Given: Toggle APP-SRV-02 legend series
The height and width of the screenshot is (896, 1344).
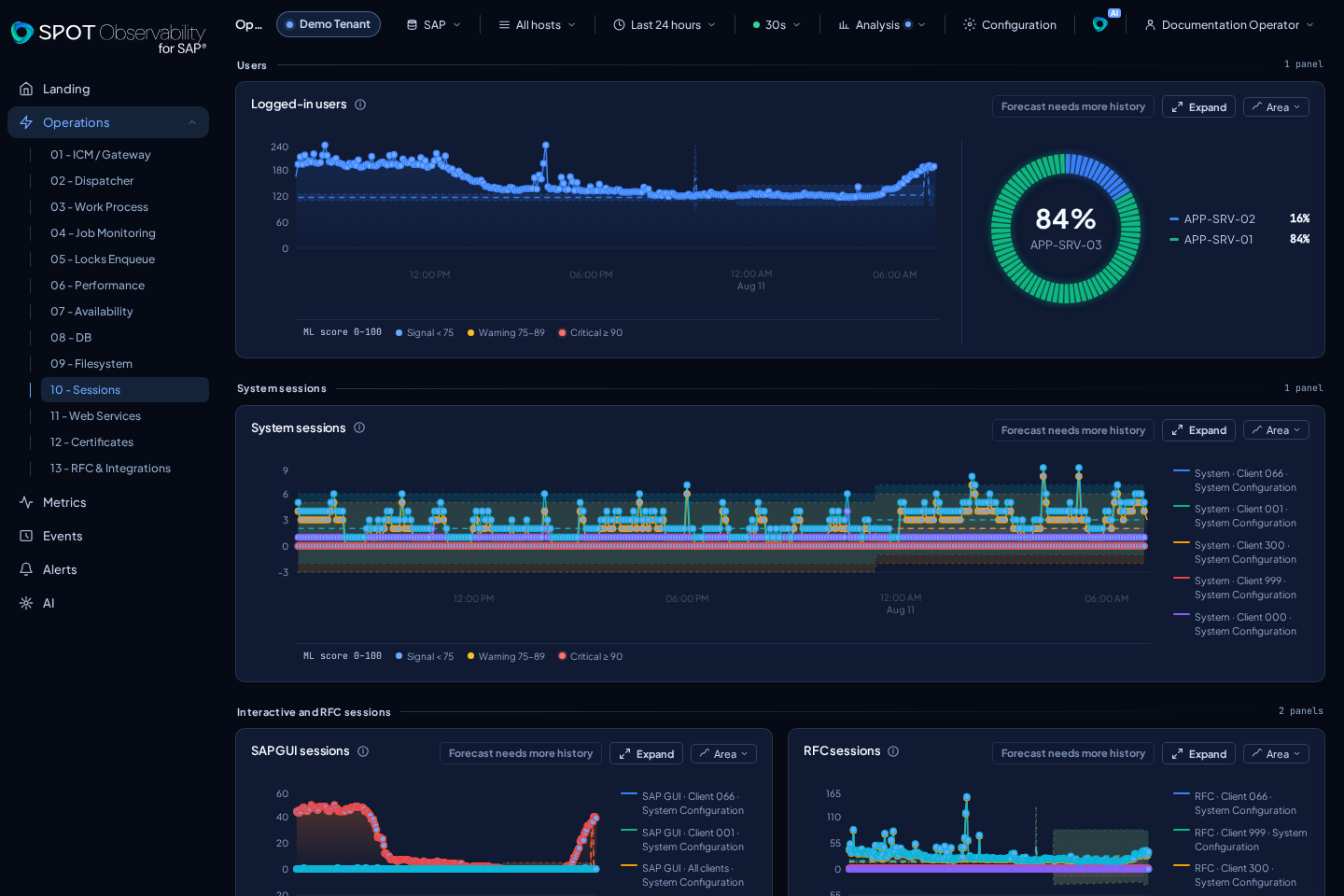Looking at the screenshot, I should pos(1239,219).
